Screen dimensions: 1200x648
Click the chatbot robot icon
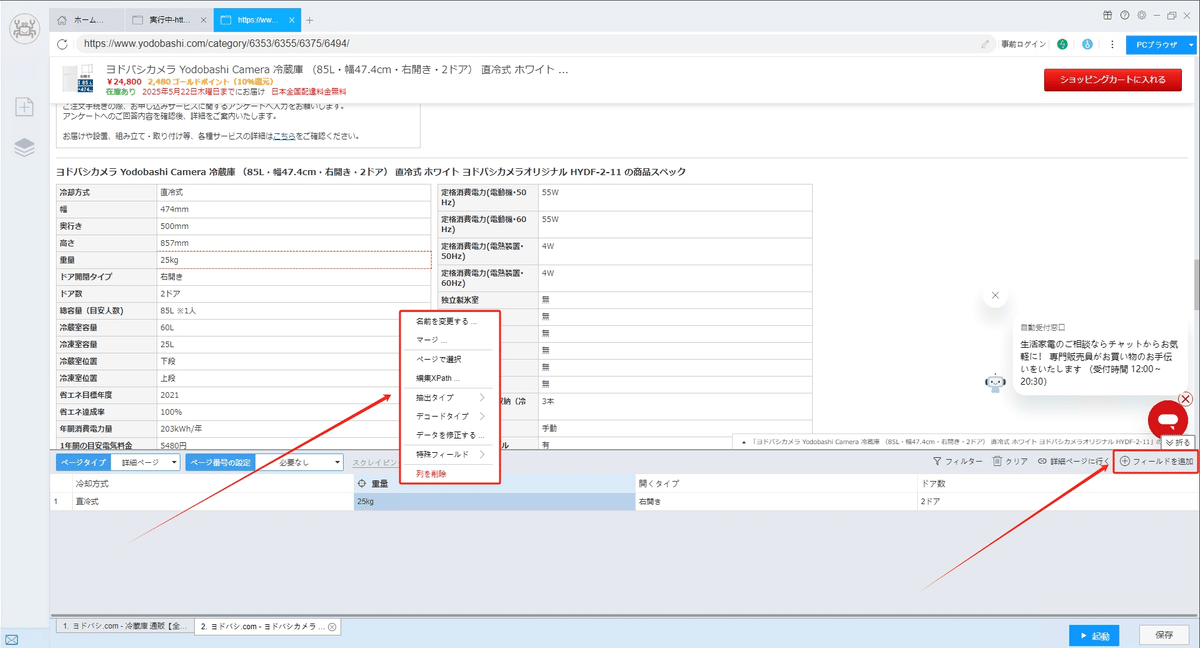[x=995, y=383]
